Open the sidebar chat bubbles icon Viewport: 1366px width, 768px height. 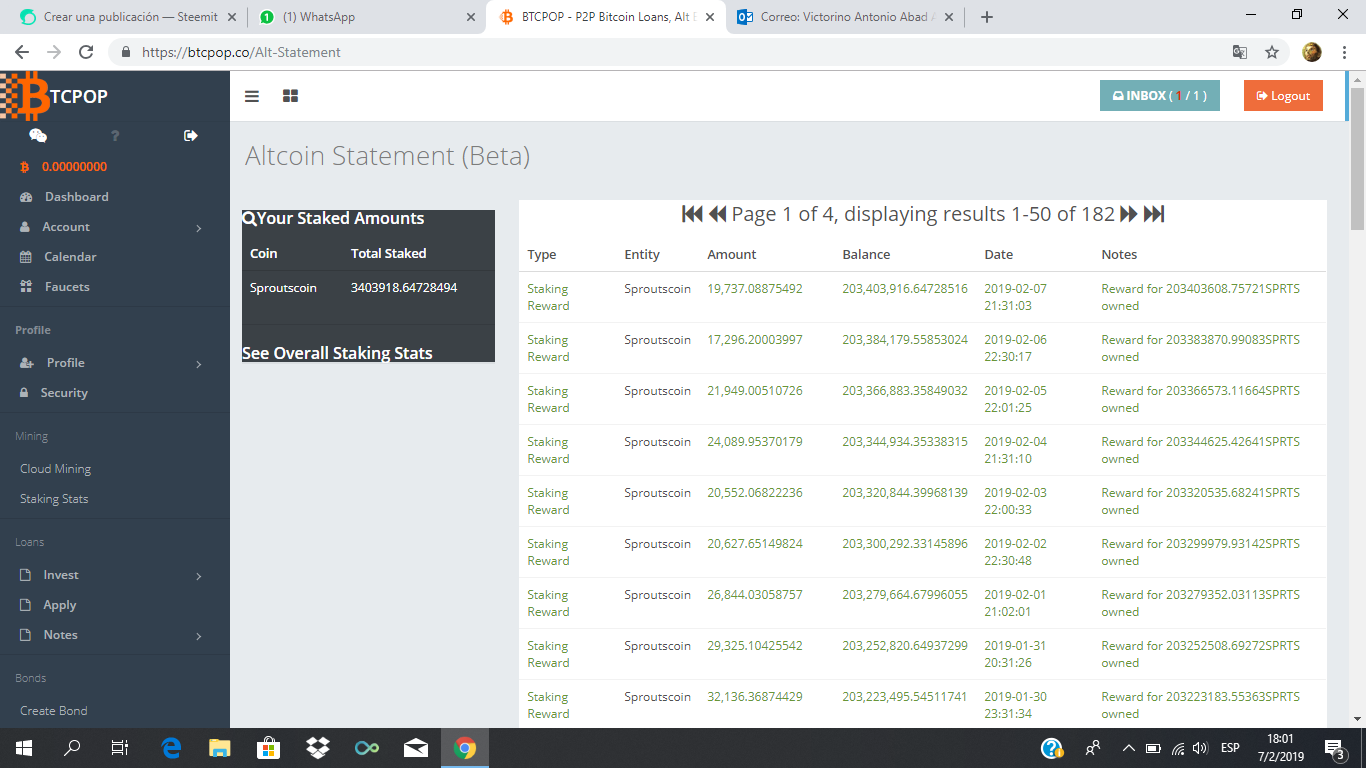tap(38, 136)
